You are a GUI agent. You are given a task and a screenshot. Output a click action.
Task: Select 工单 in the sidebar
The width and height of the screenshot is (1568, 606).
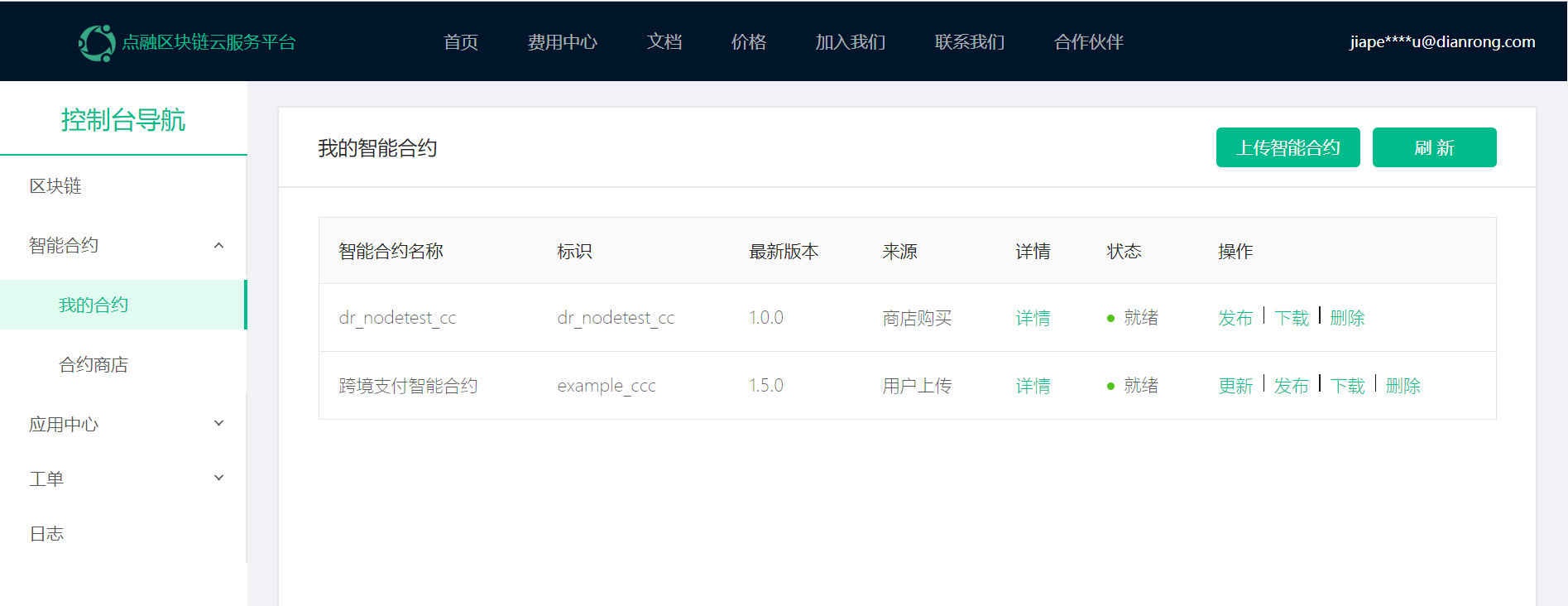(46, 479)
